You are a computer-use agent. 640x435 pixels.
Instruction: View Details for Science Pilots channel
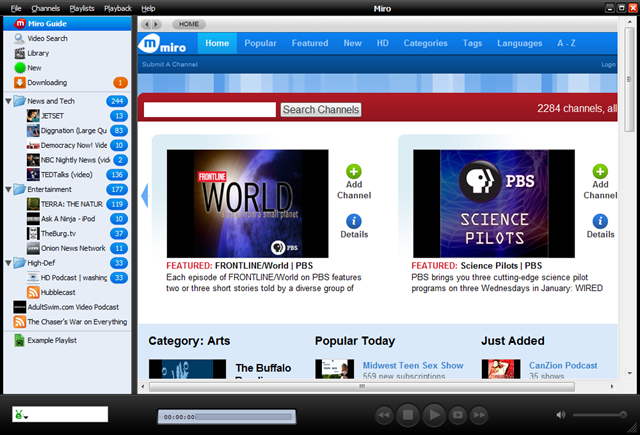tap(600, 226)
